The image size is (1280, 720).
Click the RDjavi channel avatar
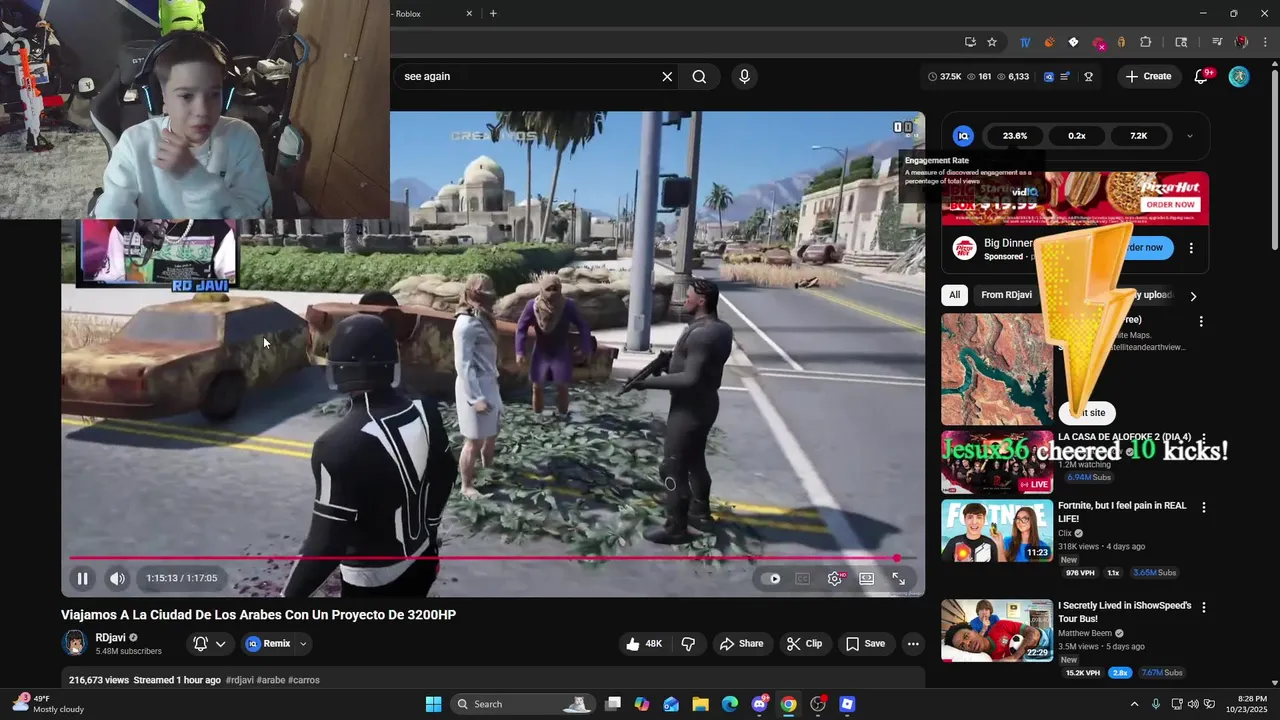(x=74, y=643)
